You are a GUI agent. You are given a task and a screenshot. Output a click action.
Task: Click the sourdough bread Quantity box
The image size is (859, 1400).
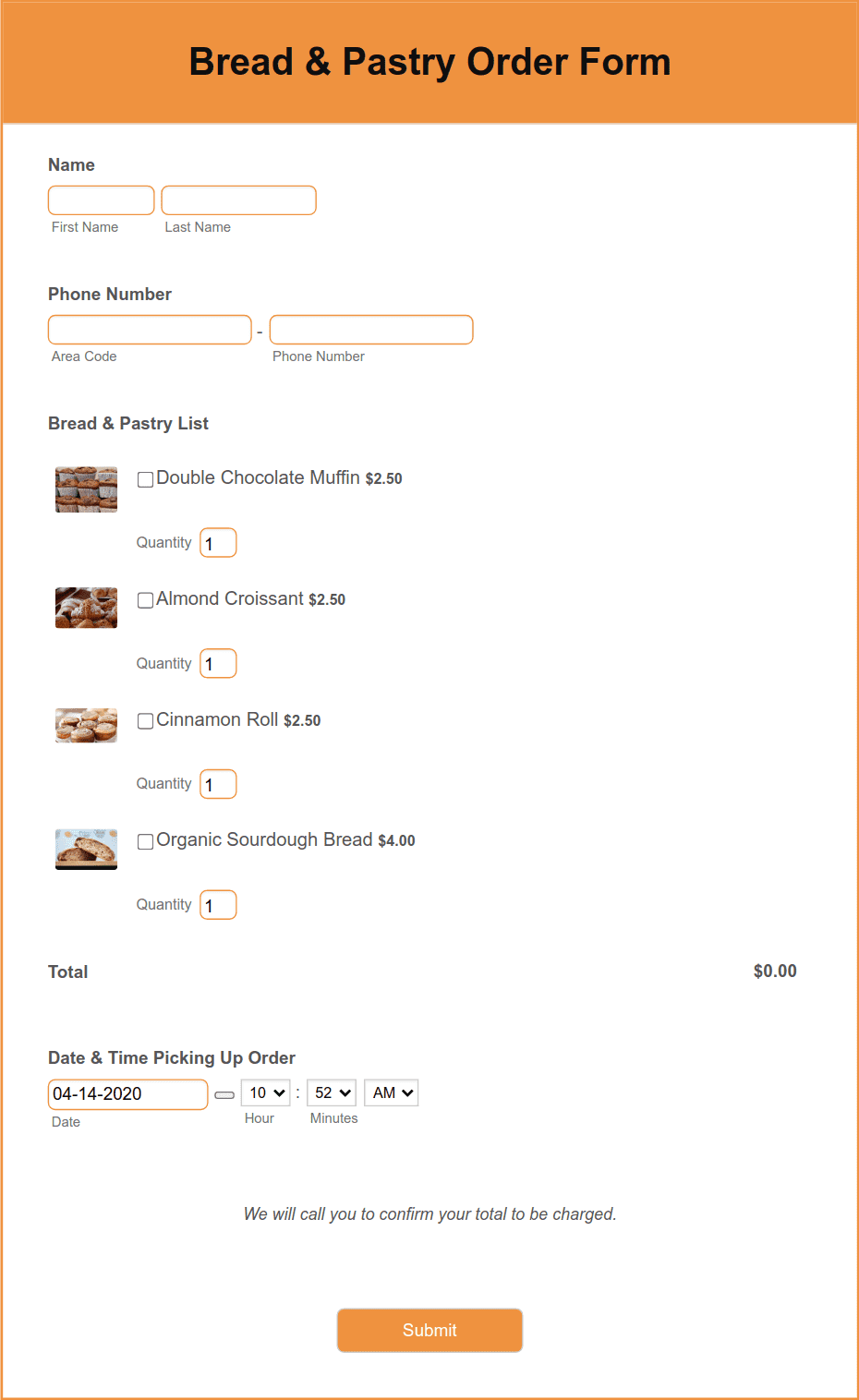pos(218,904)
